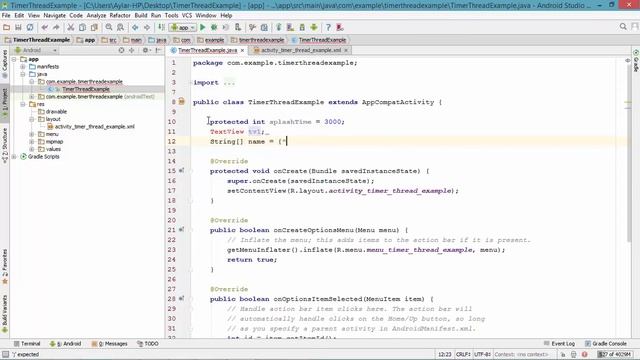Toggle the read-only lock icon in status bar
The width and height of the screenshot is (640, 360).
point(563,354)
